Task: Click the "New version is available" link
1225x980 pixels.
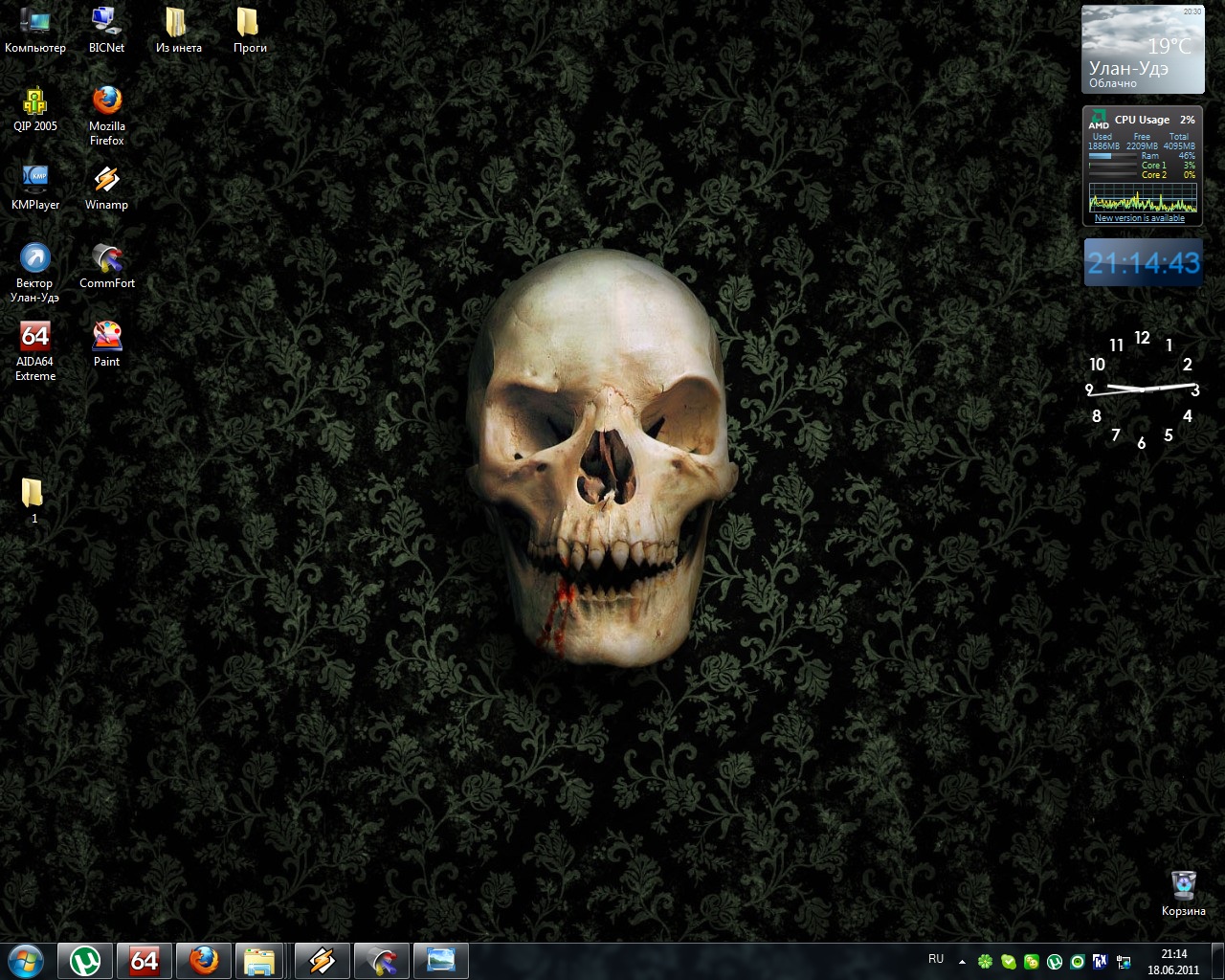Action: click(1139, 218)
